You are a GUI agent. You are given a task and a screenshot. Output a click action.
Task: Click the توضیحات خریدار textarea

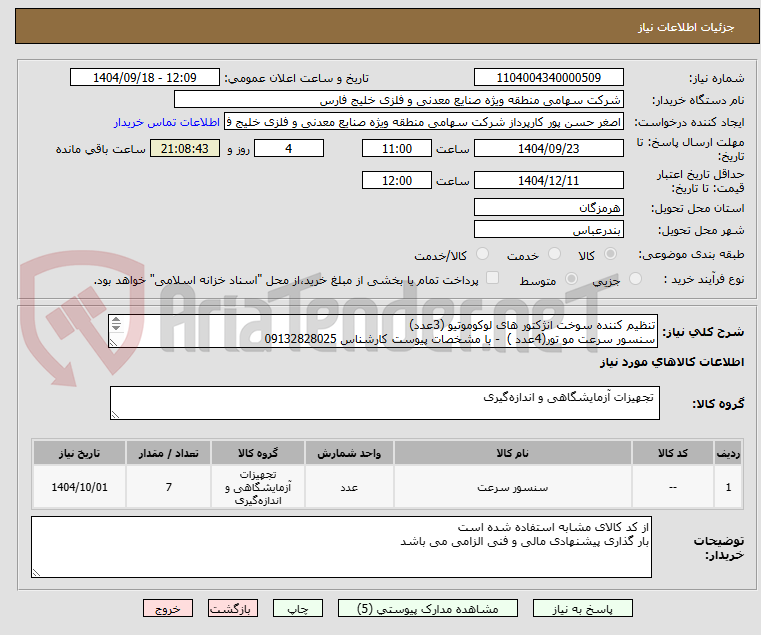click(341, 547)
